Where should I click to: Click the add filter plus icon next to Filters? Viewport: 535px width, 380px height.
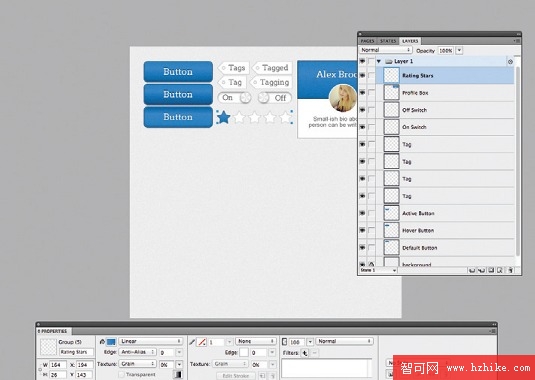[x=305, y=353]
